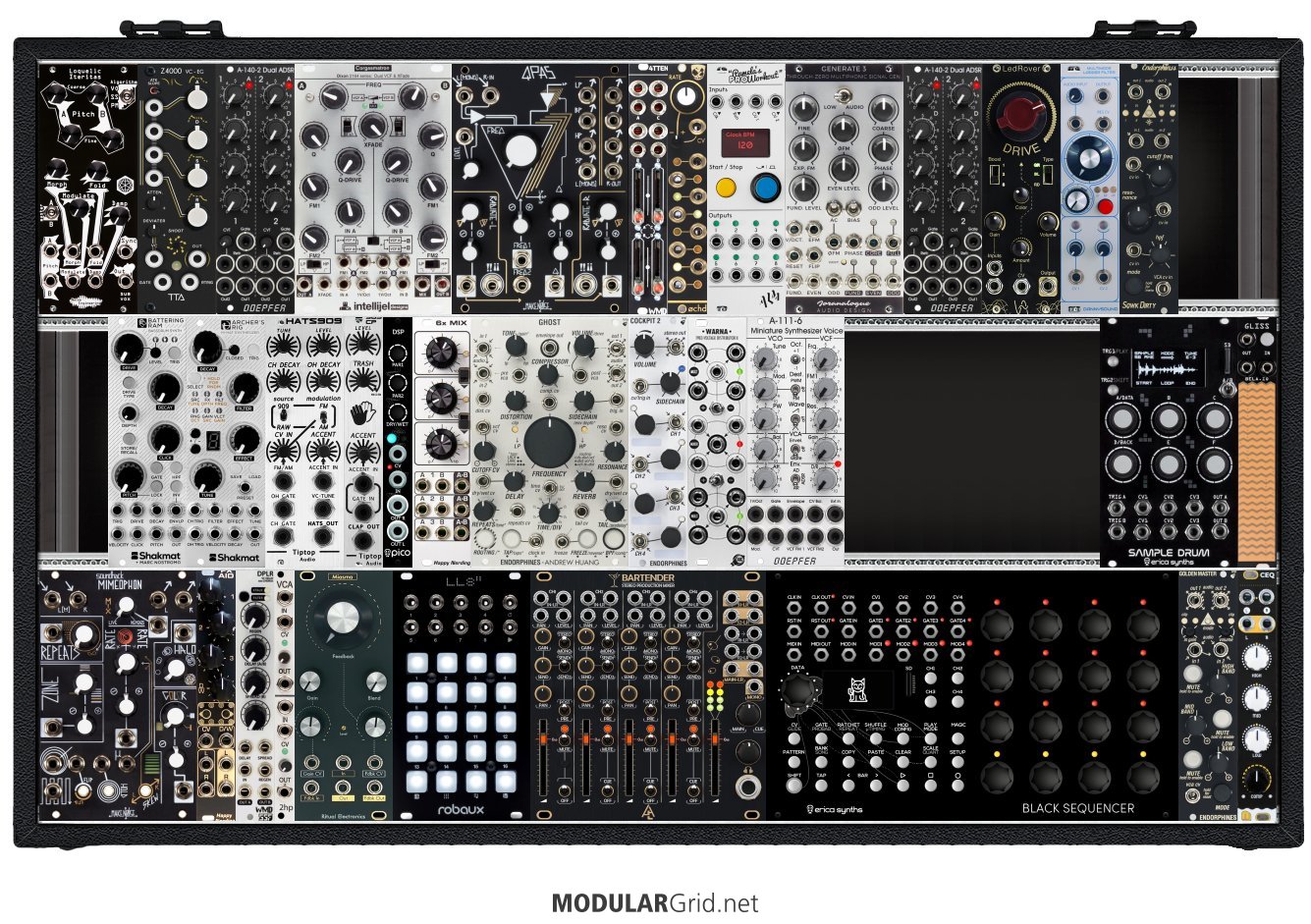The height and width of the screenshot is (924, 1311).
Task: Flip the LOW/AUDIO switch on Generate 3
Action: [x=844, y=95]
